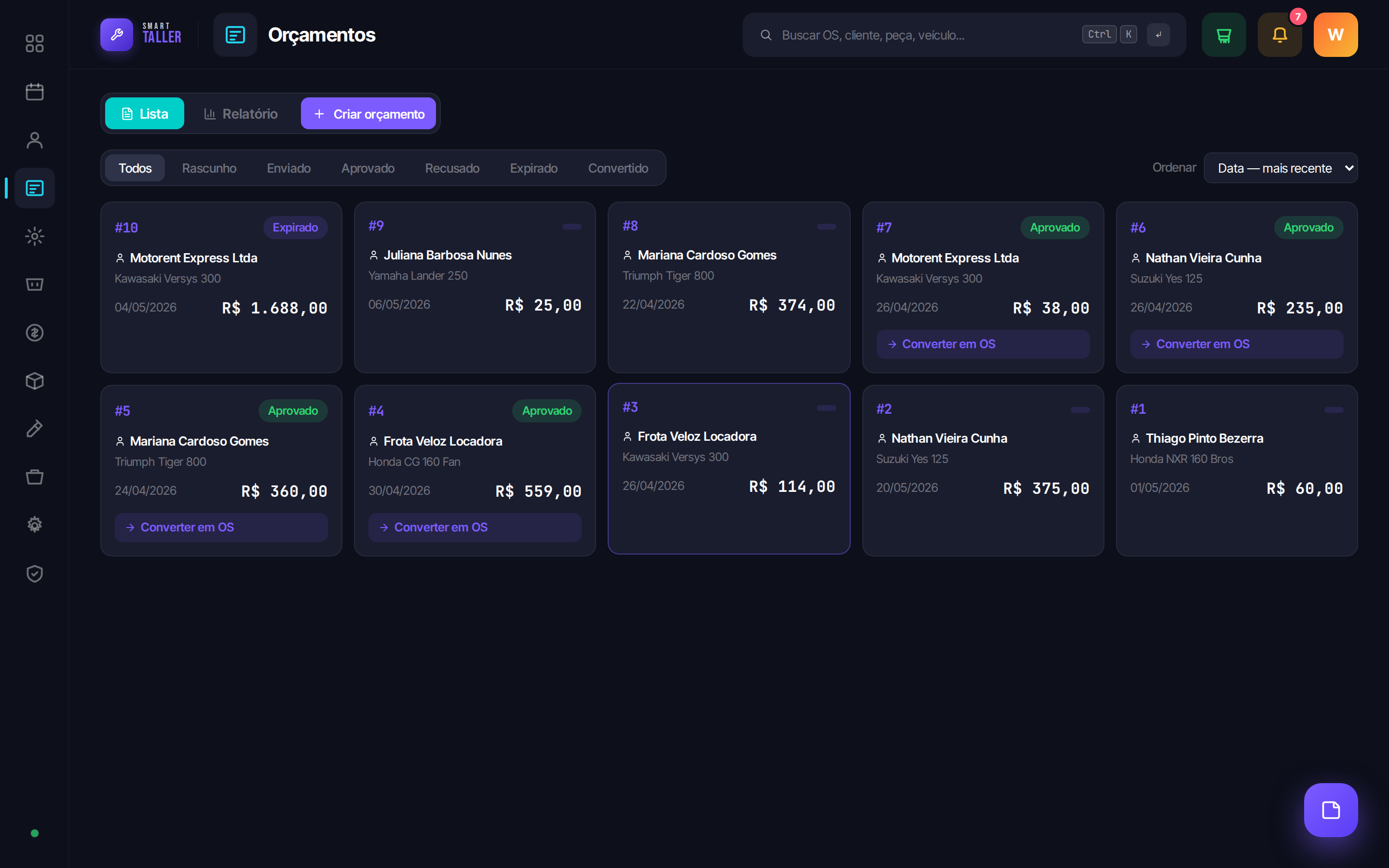Open the Ordenar sort dropdown

click(x=1280, y=168)
